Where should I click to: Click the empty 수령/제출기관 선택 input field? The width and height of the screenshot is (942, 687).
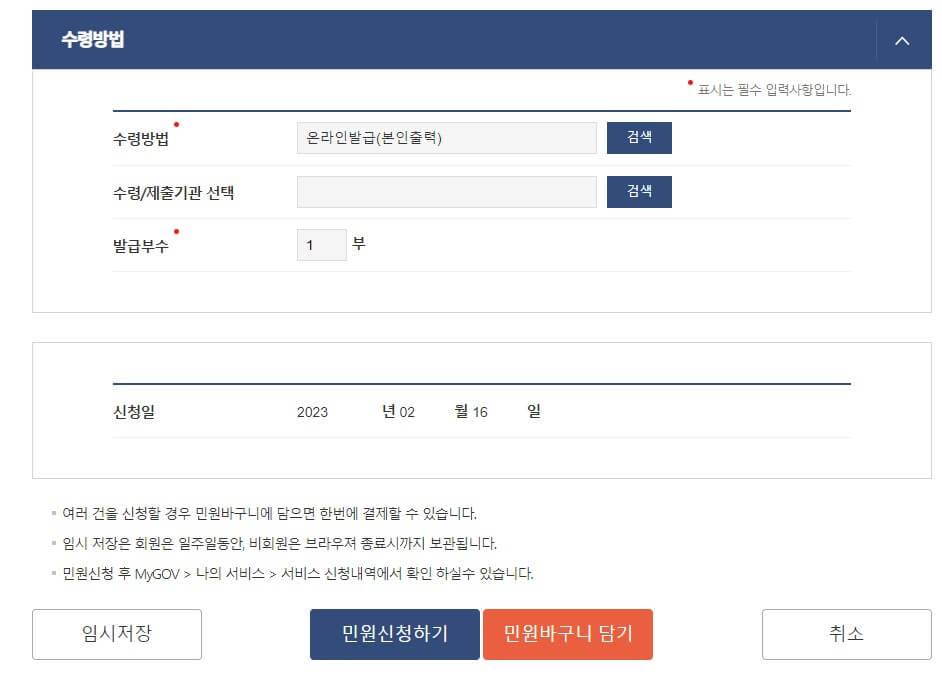pos(445,191)
